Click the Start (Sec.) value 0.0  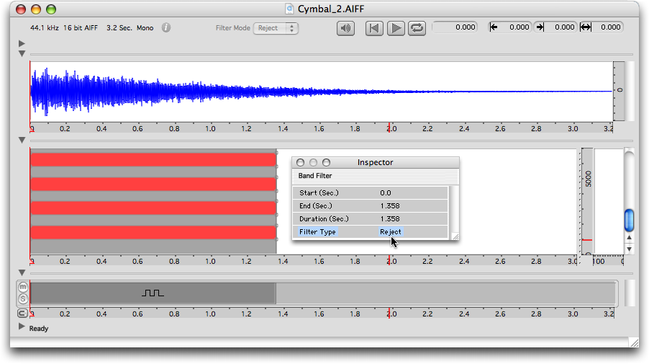point(385,193)
